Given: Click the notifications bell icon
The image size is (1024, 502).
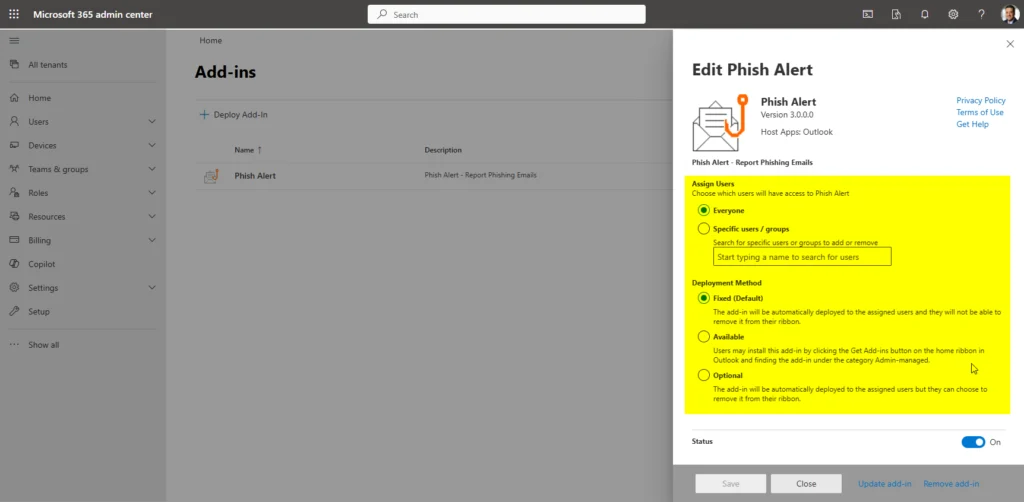Looking at the screenshot, I should coord(925,15).
